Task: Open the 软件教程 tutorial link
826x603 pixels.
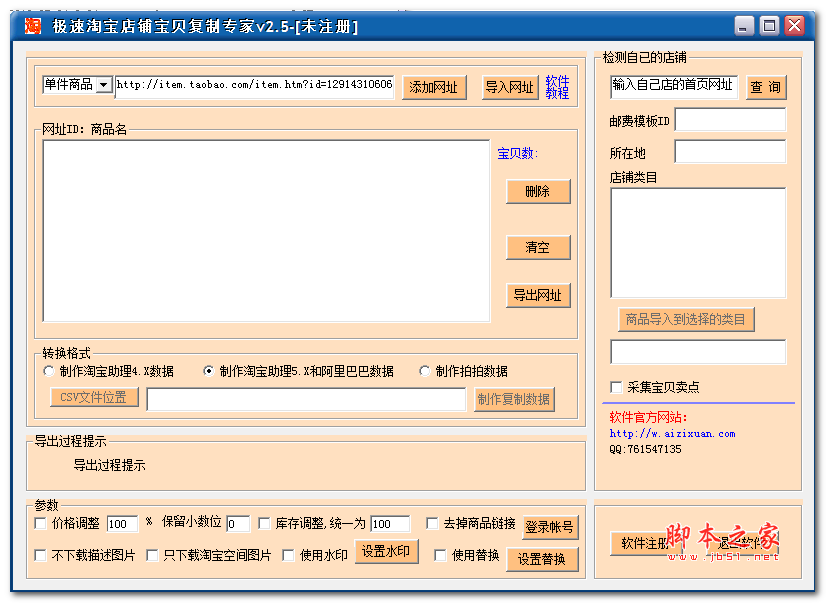Action: click(x=557, y=87)
